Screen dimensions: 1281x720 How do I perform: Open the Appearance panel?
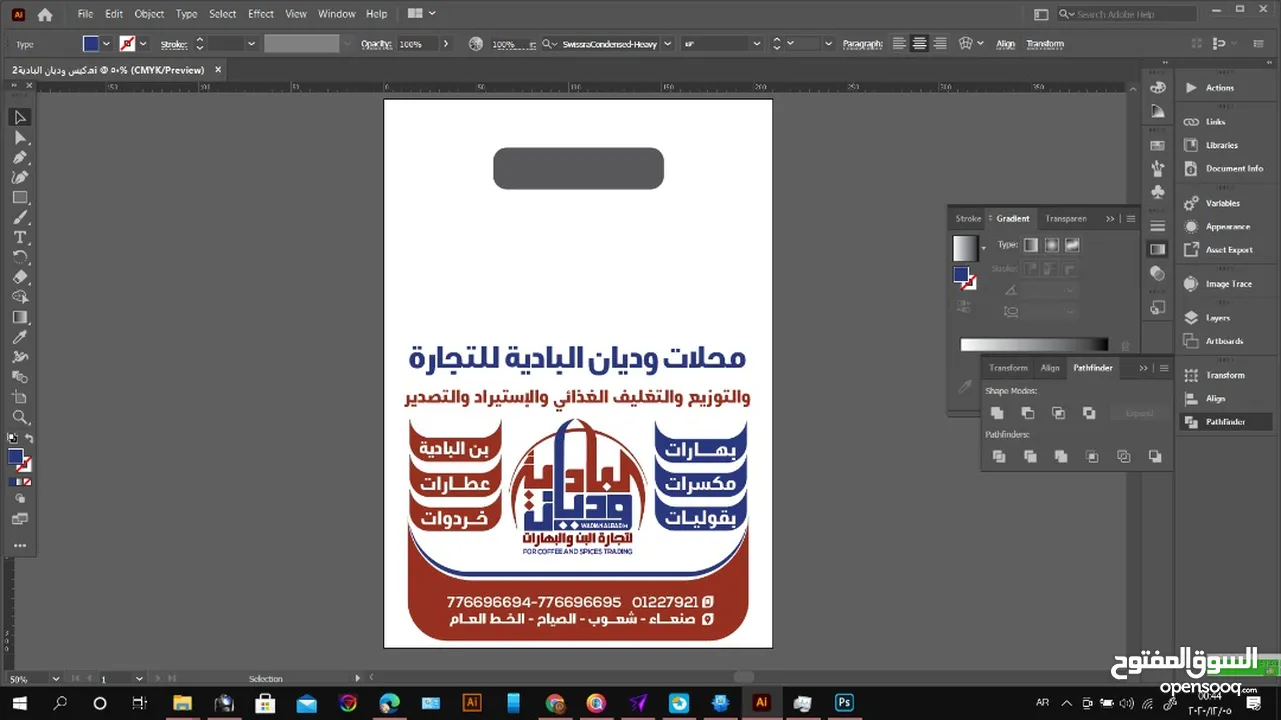(1228, 227)
